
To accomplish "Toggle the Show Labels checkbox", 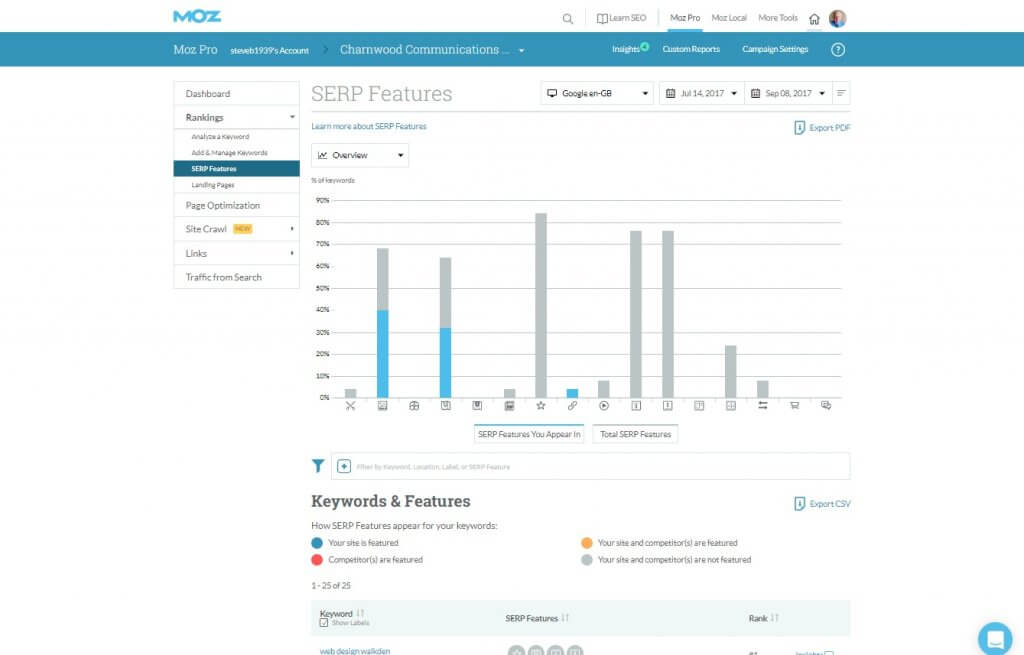I will [x=324, y=623].
